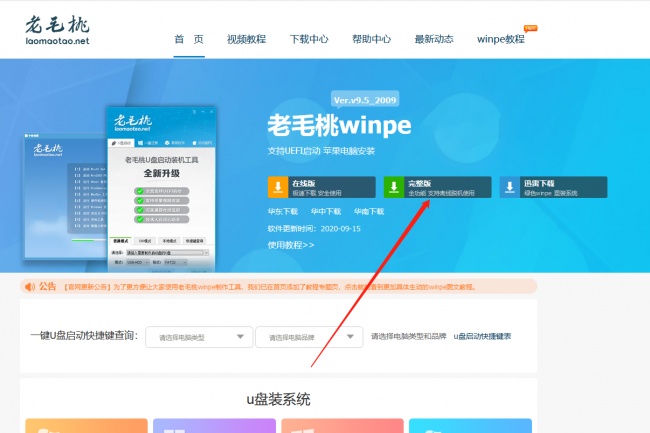Open the winpe教程 menu item

(501, 39)
